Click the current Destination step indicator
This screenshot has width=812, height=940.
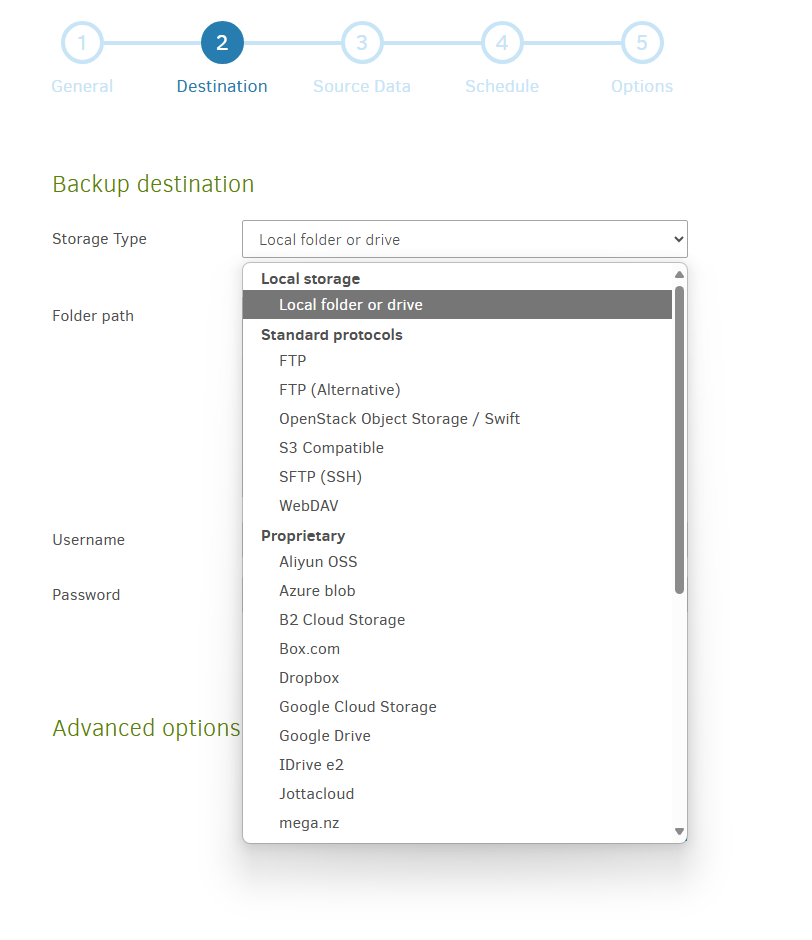click(x=222, y=43)
